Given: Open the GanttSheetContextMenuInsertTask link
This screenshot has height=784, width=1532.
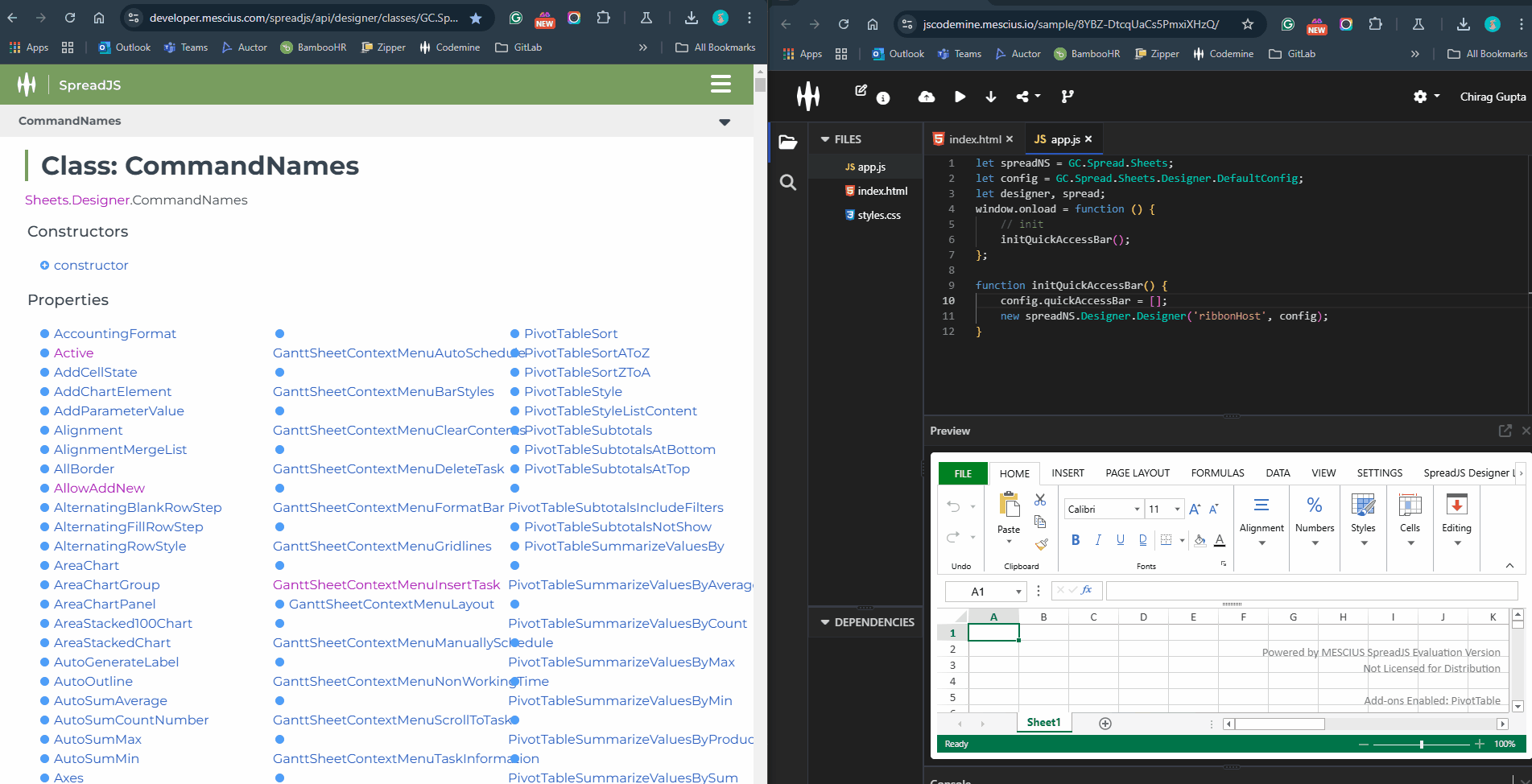Looking at the screenshot, I should click(x=386, y=584).
